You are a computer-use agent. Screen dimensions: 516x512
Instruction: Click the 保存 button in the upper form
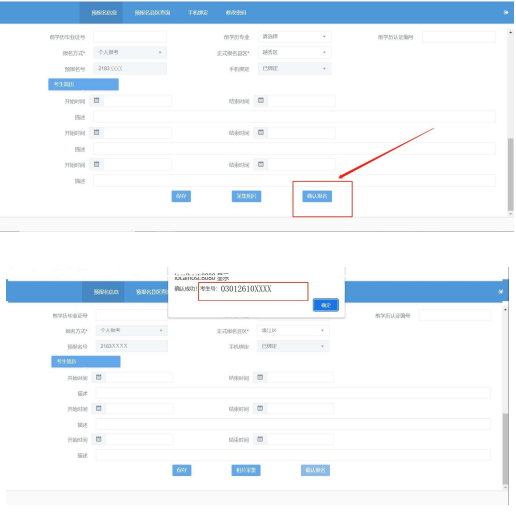coord(181,196)
